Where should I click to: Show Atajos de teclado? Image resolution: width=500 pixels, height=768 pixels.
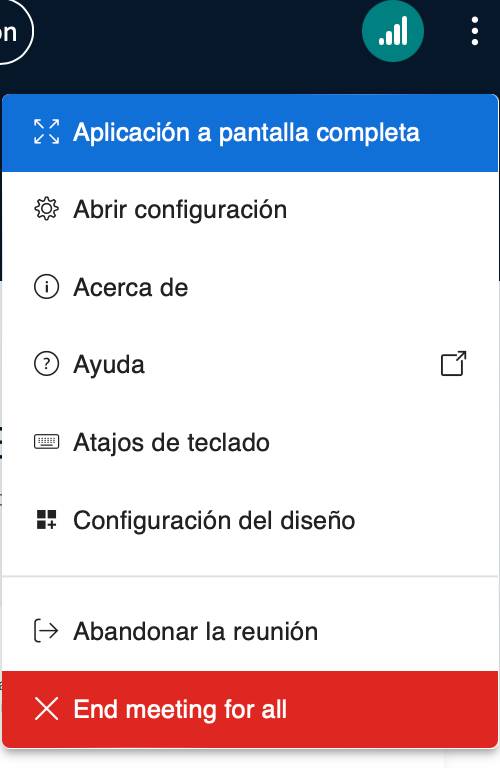coord(250,442)
